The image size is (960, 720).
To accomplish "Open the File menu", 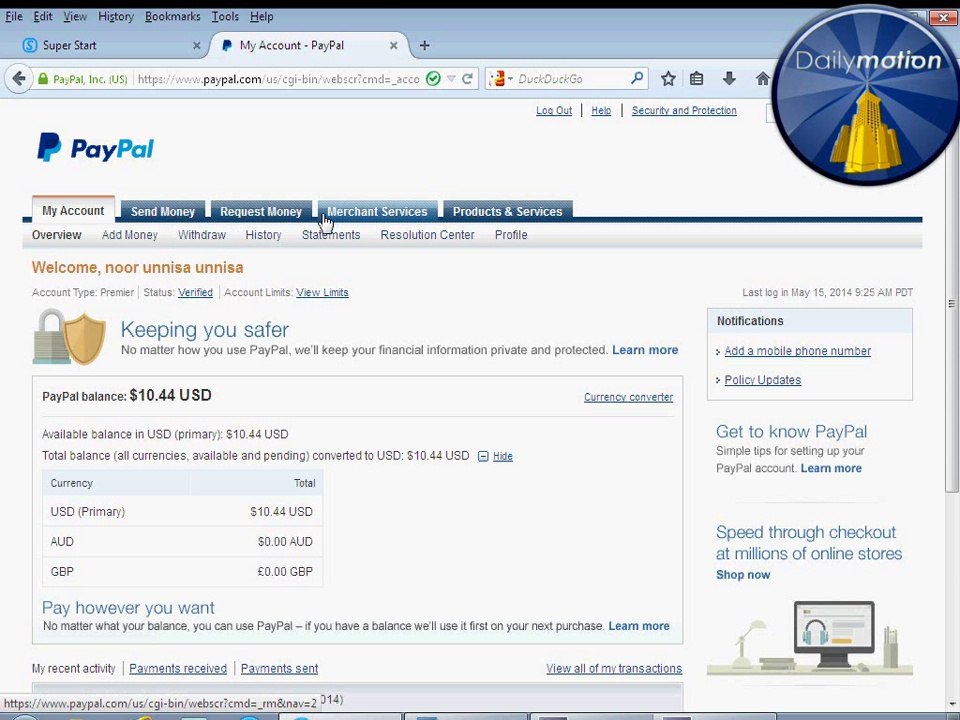I will pyautogui.click(x=13, y=17).
